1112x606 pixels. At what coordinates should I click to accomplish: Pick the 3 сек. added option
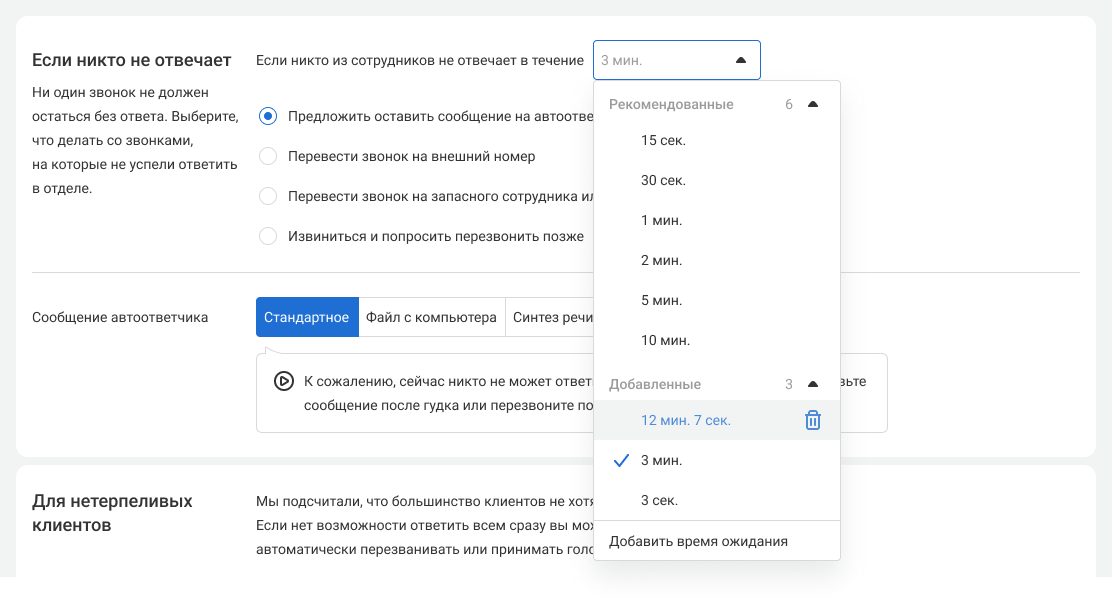point(659,501)
